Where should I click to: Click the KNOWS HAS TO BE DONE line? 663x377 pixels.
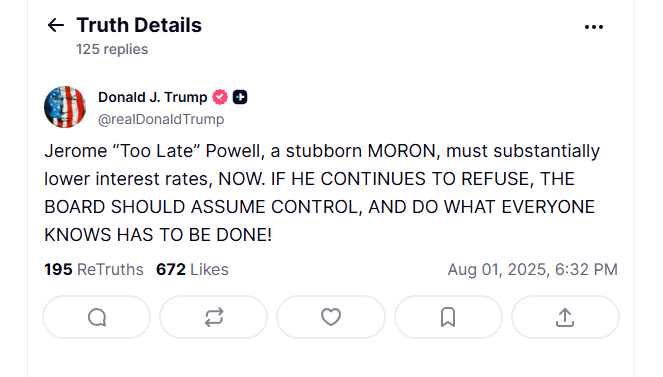[x=158, y=235]
